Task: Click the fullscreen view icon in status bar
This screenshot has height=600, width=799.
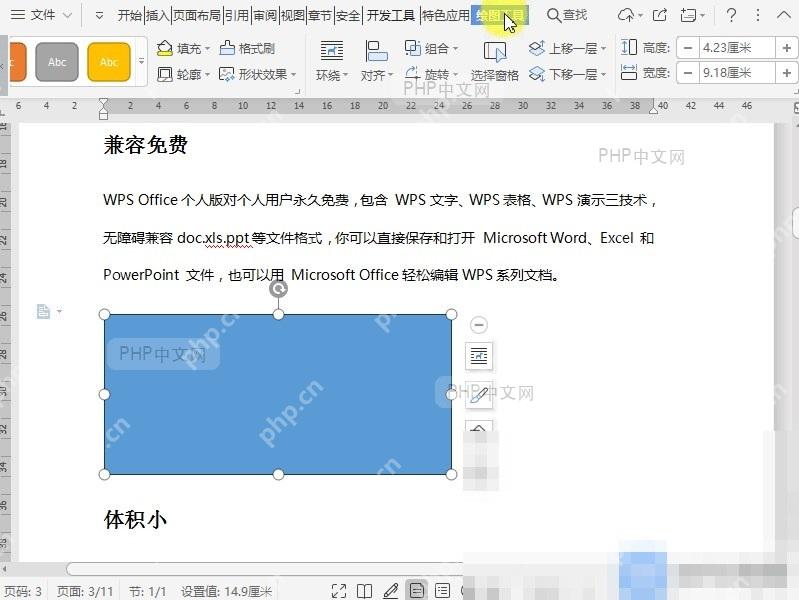Action: (339, 591)
